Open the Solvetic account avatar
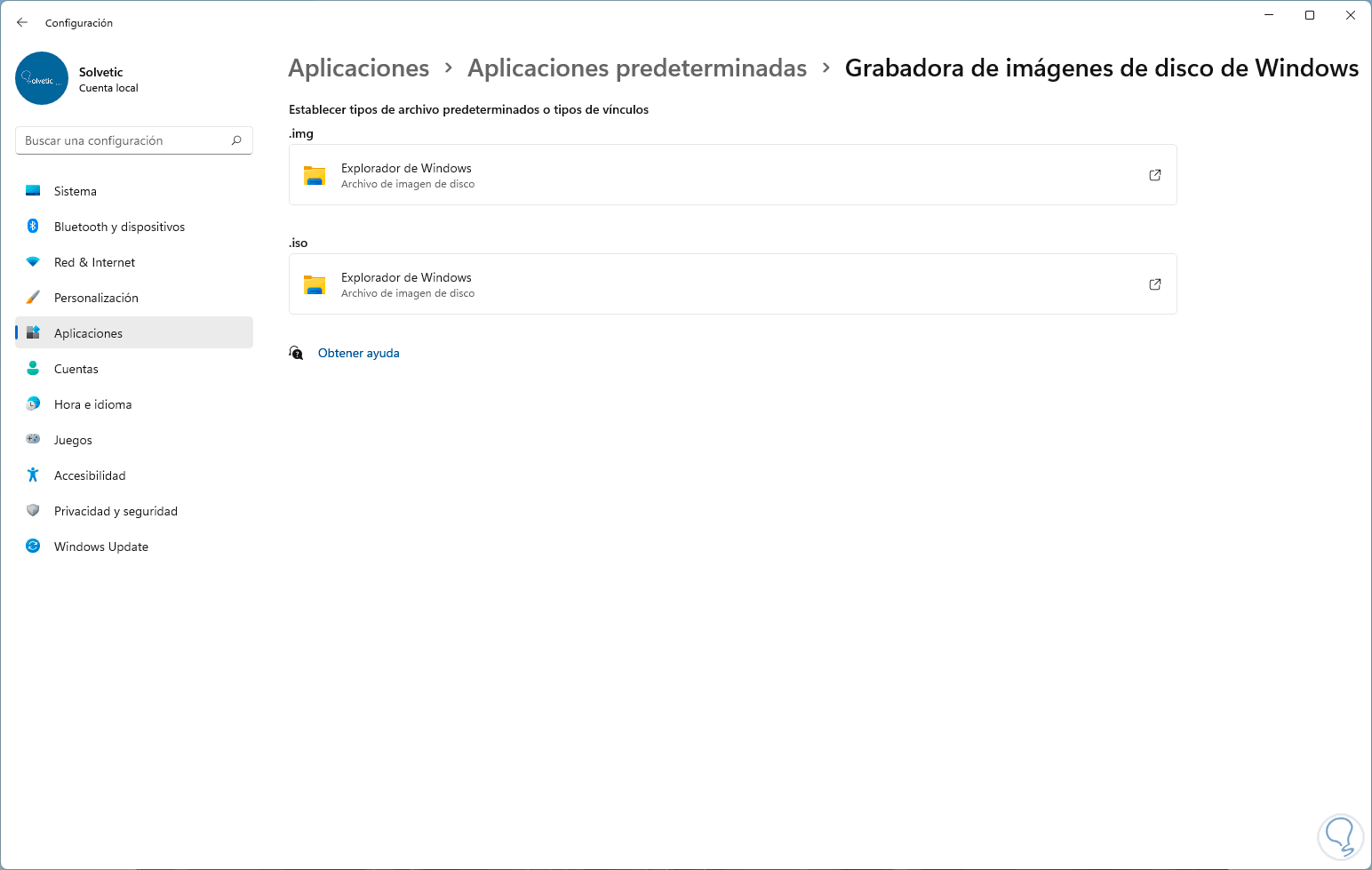This screenshot has width=1372, height=870. coord(42,78)
